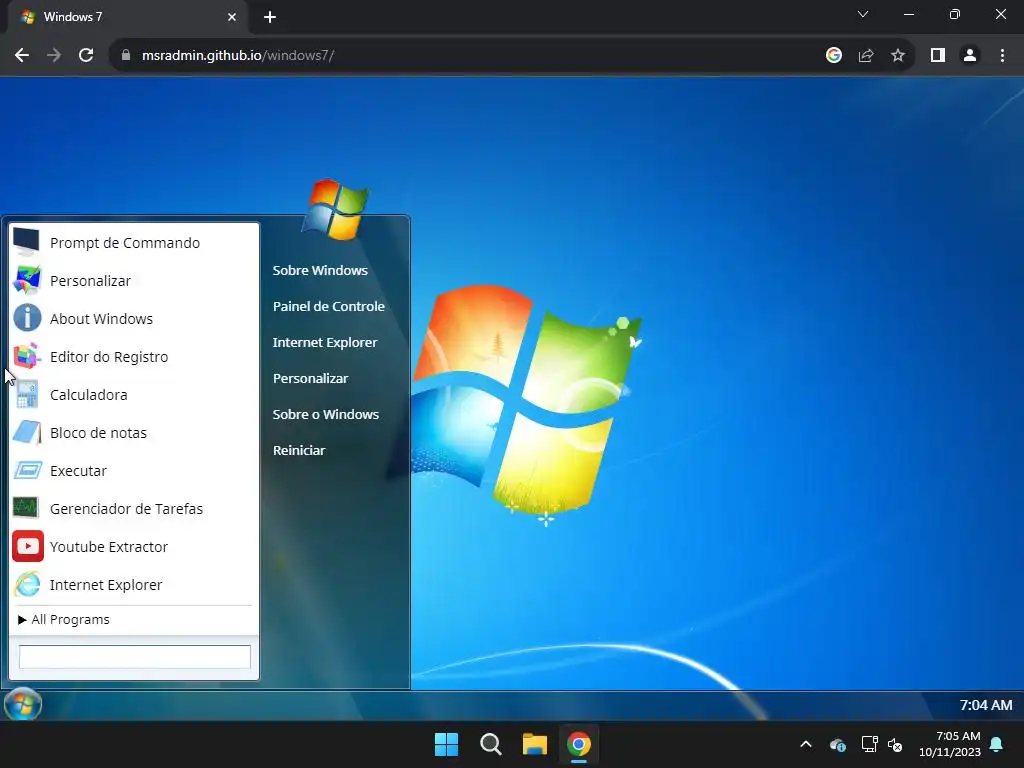Click the Bloco de notas notepad icon

point(27,432)
